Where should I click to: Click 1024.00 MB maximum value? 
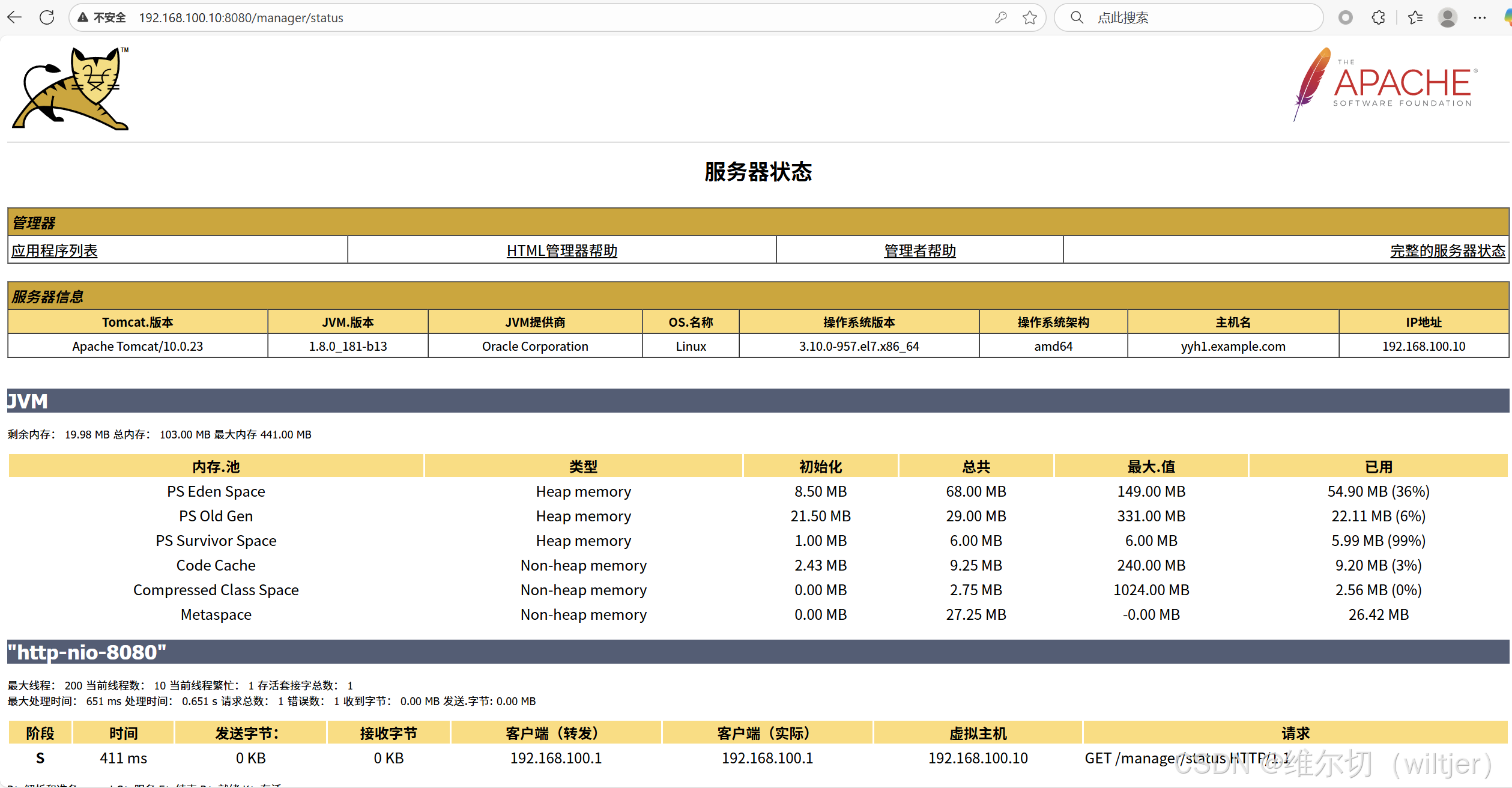(1151, 590)
